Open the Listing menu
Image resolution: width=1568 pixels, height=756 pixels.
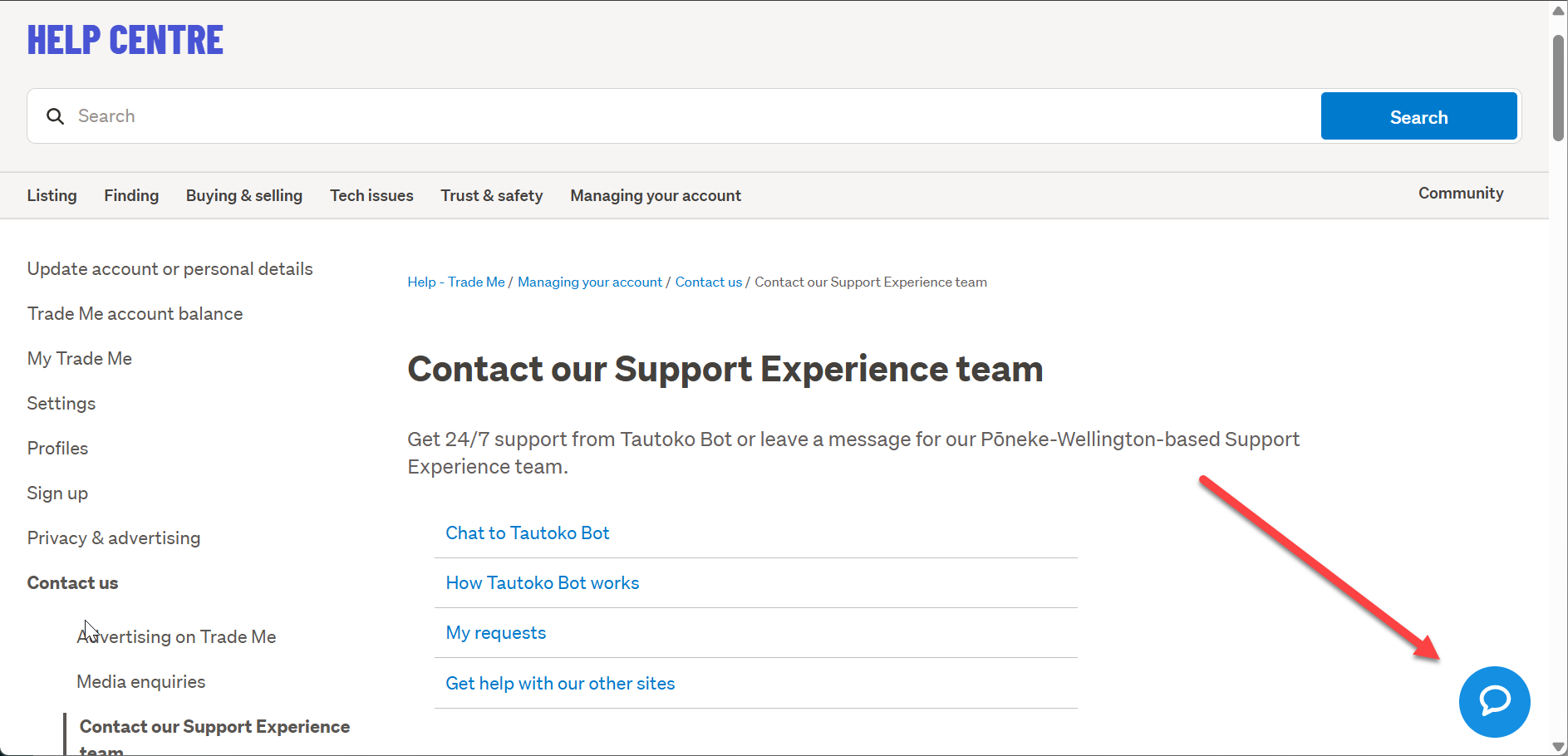tap(52, 195)
